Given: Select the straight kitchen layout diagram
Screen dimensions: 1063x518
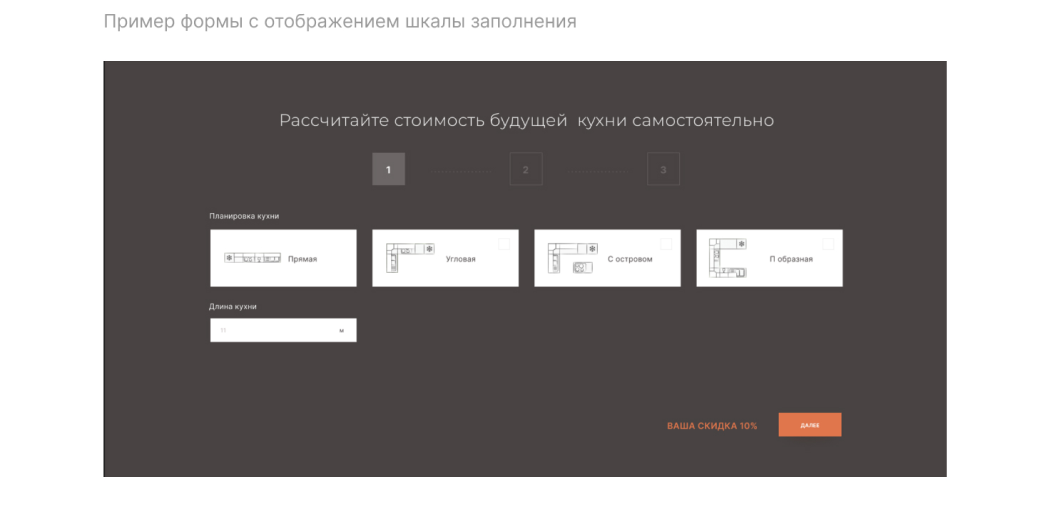Looking at the screenshot, I should 252,258.
